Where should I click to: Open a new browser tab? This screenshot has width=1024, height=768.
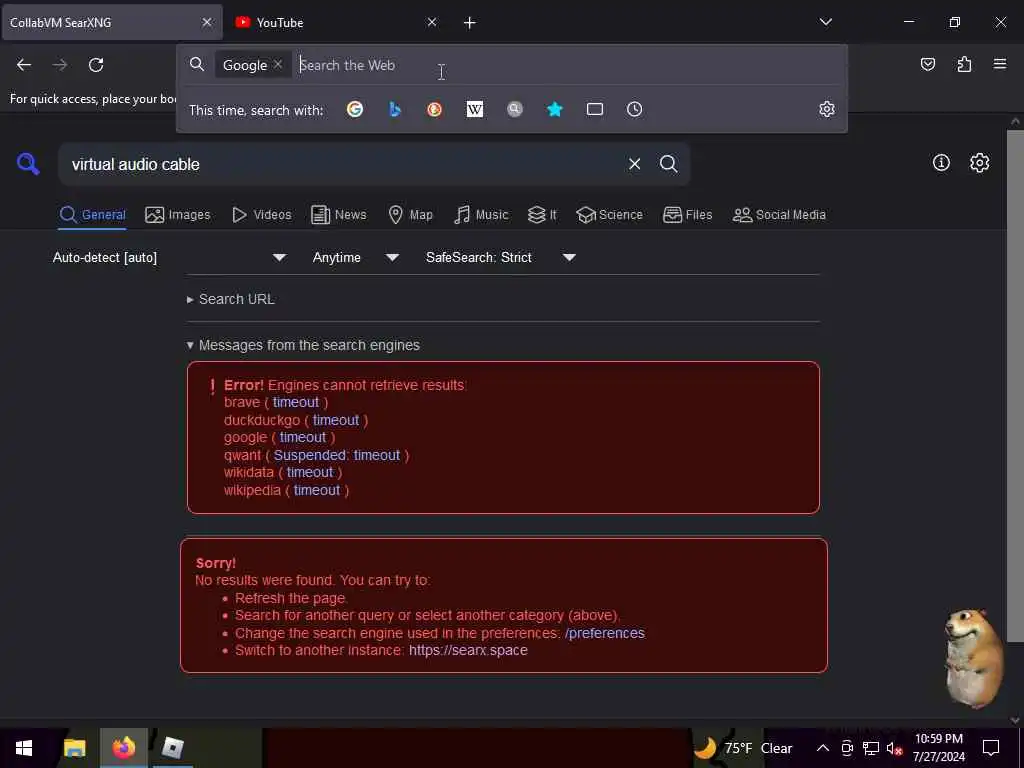coord(470,23)
